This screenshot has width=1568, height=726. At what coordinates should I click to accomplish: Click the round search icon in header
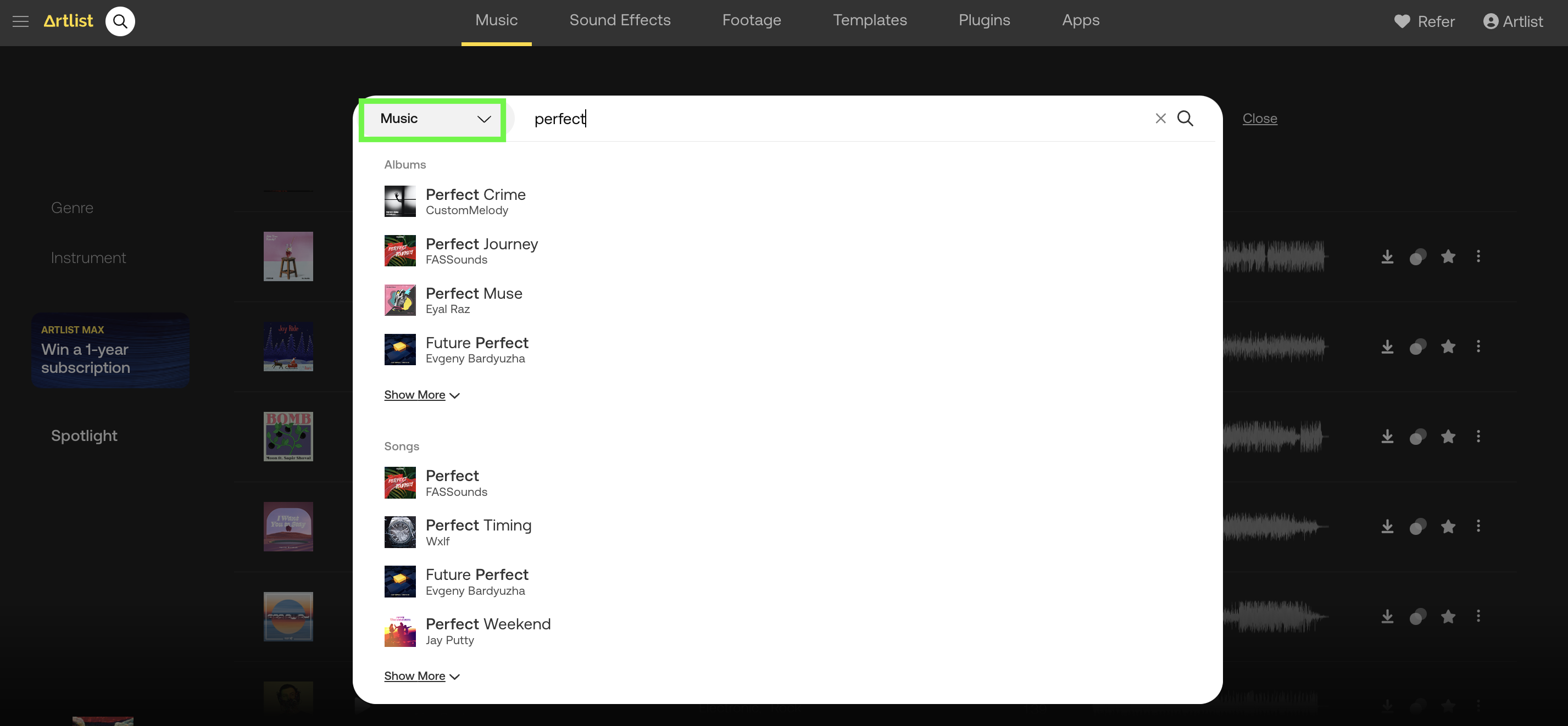(120, 21)
